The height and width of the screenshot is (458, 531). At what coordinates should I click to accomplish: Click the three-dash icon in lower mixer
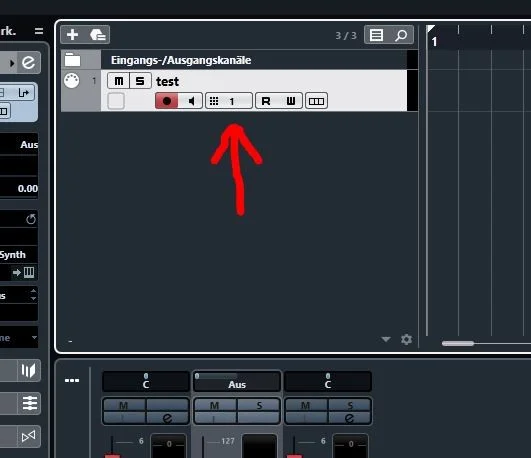click(72, 380)
